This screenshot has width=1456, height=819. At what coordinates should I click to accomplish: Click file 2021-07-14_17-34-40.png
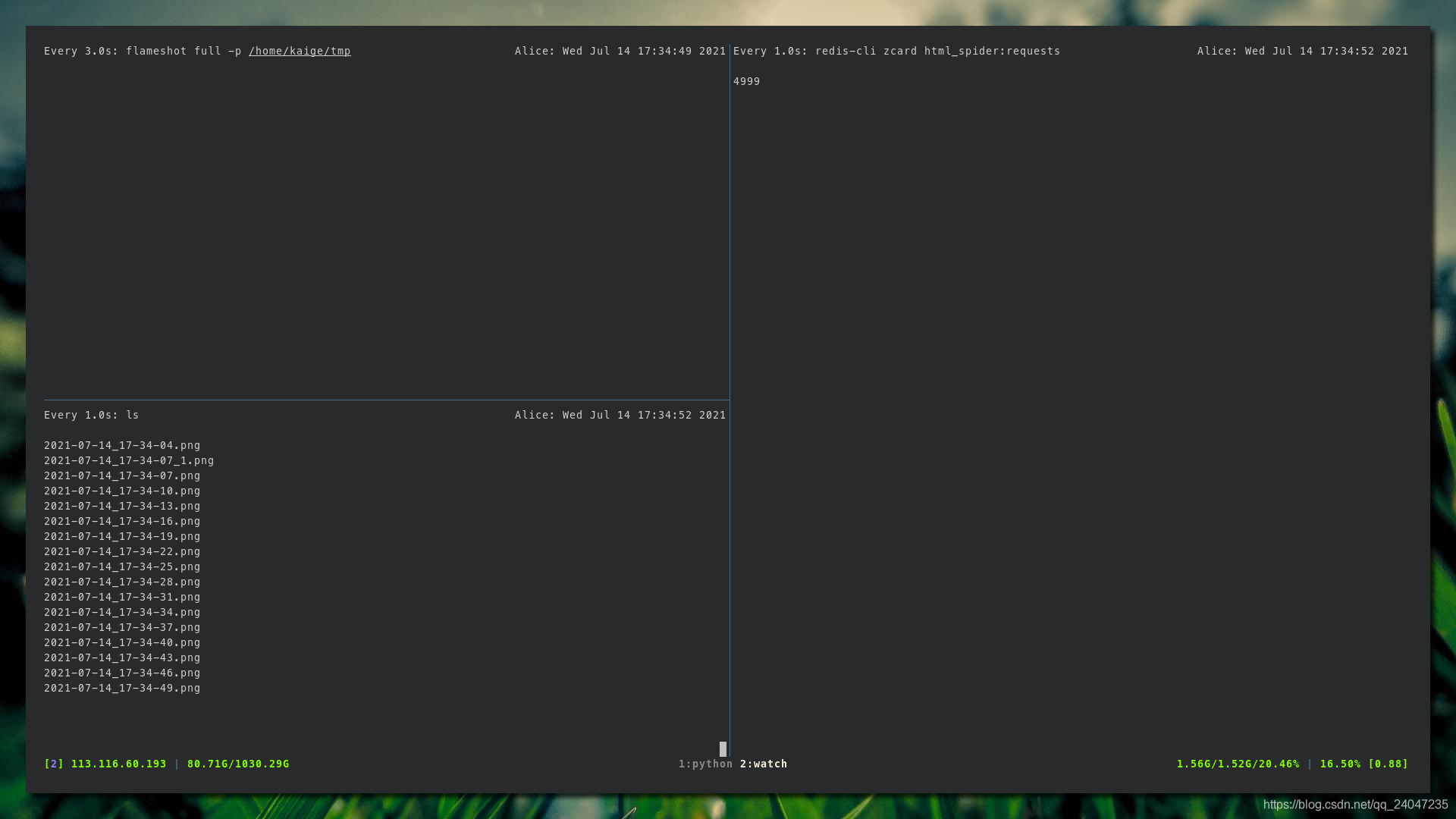point(122,642)
